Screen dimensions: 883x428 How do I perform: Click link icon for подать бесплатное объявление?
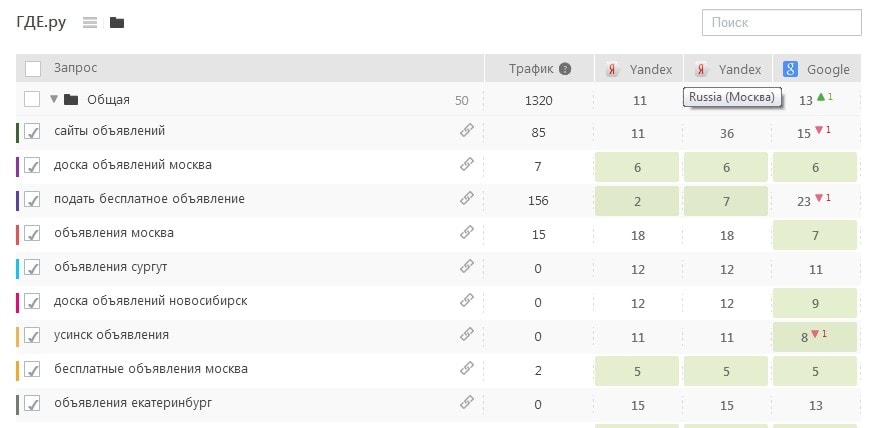pos(466,198)
